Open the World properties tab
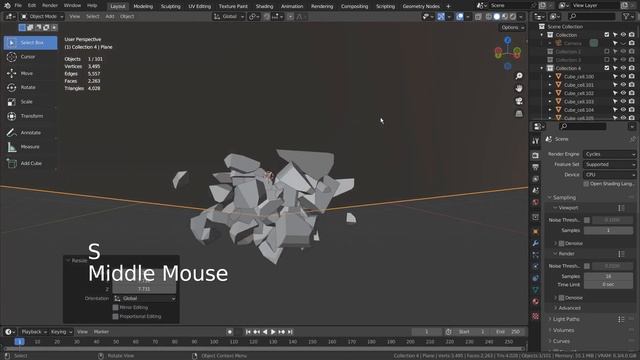 tap(536, 202)
